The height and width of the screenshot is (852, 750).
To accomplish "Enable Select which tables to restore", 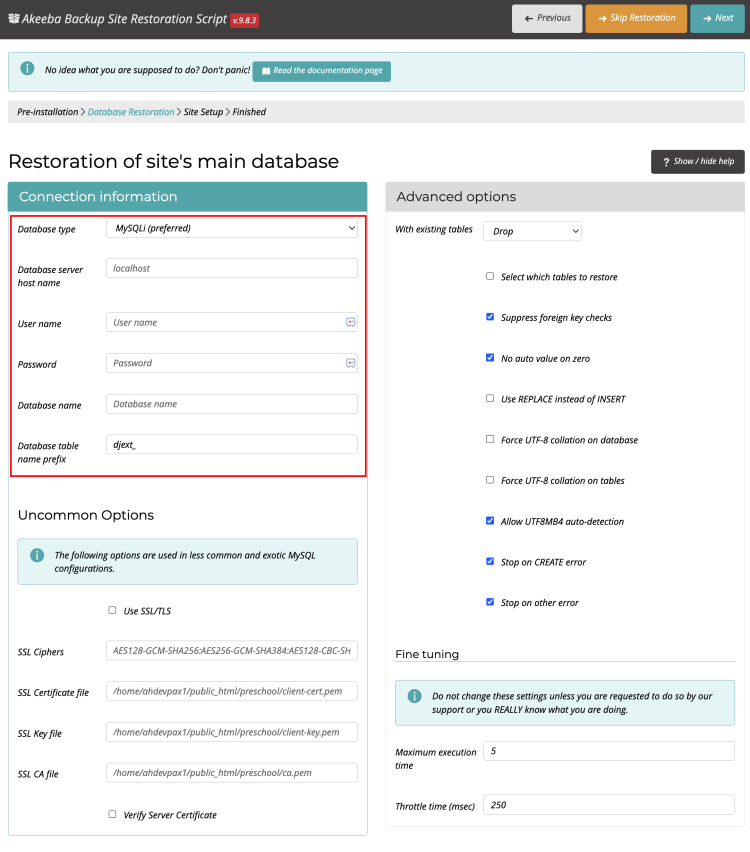I will [x=490, y=276].
